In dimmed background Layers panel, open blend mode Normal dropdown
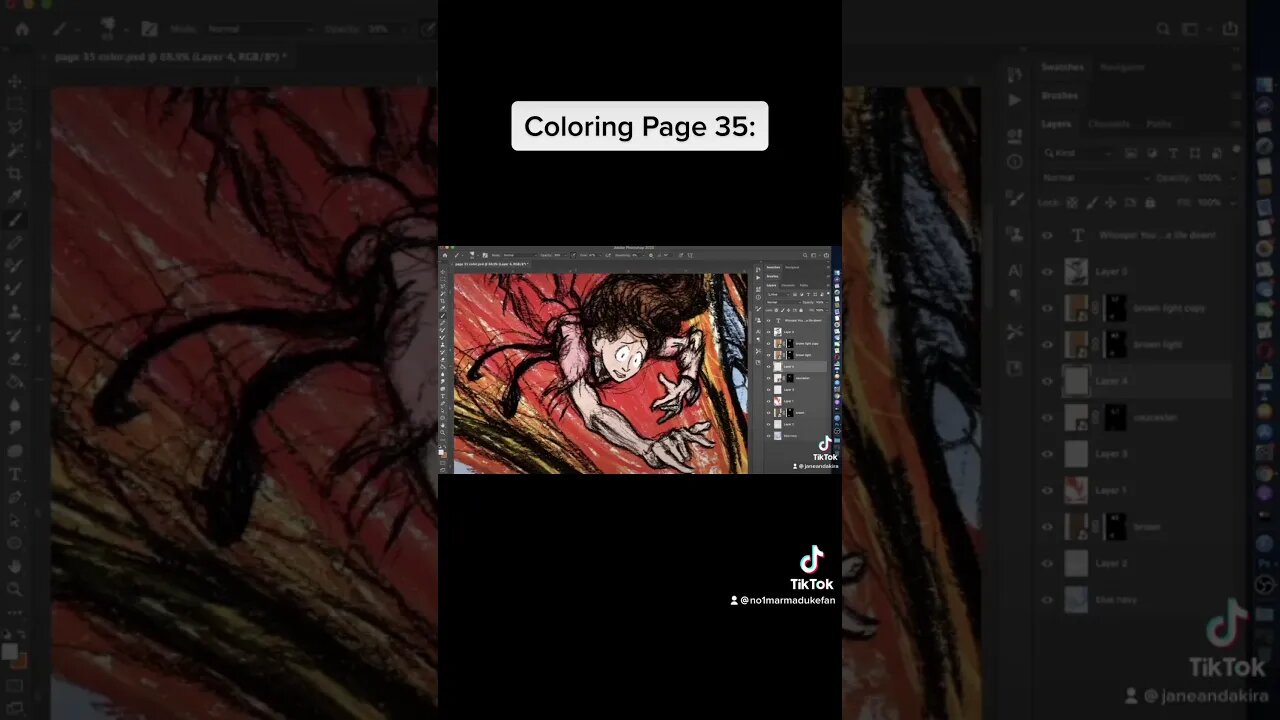1280x720 pixels. pos(1094,178)
